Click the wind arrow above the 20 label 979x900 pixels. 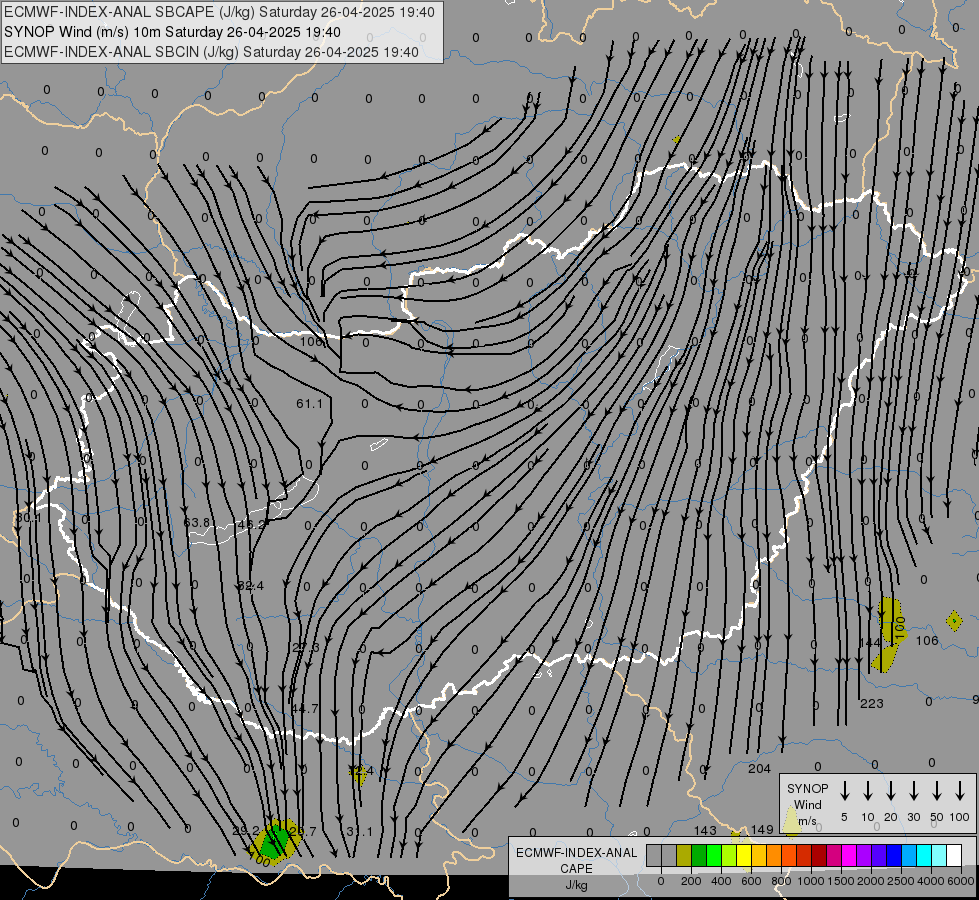coord(890,791)
